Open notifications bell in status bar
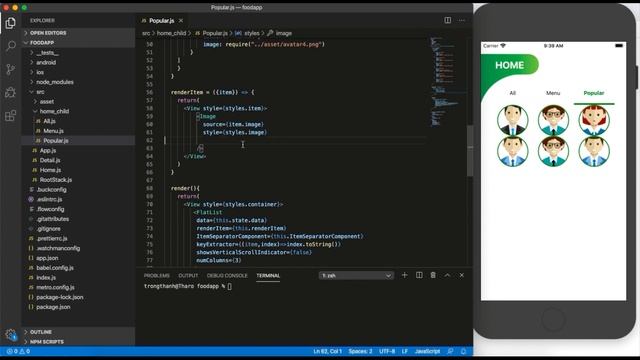This screenshot has height=360, width=640. pos(463,351)
